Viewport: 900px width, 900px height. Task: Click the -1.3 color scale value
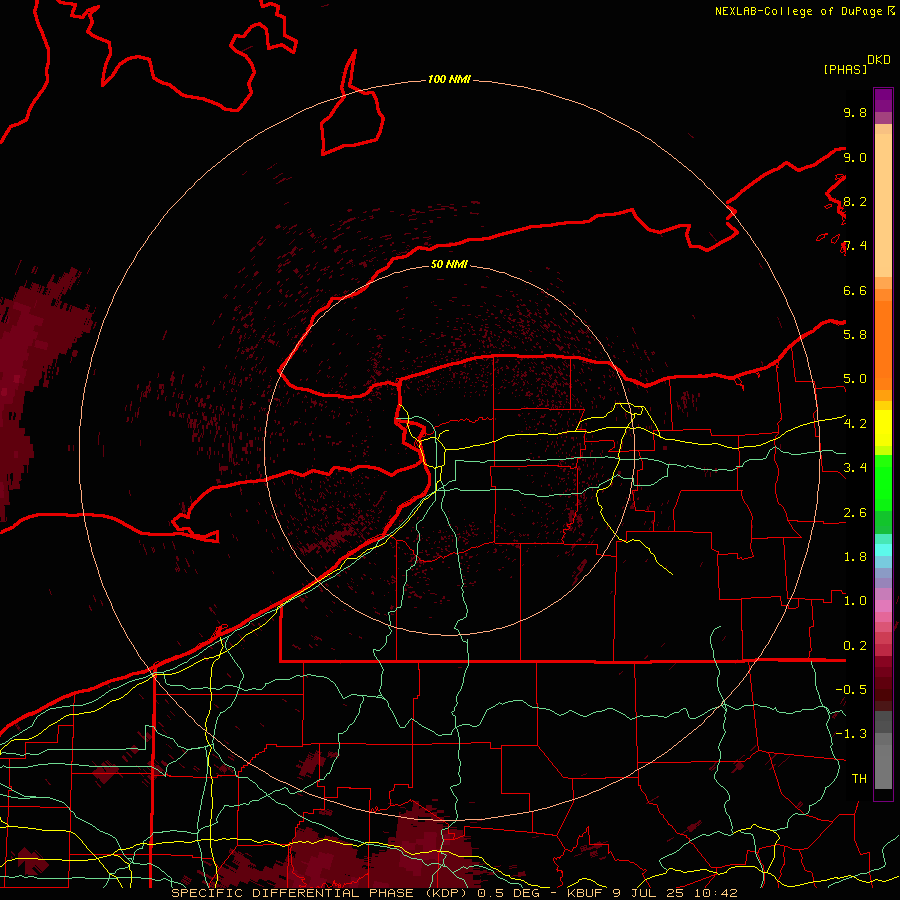pos(851,734)
